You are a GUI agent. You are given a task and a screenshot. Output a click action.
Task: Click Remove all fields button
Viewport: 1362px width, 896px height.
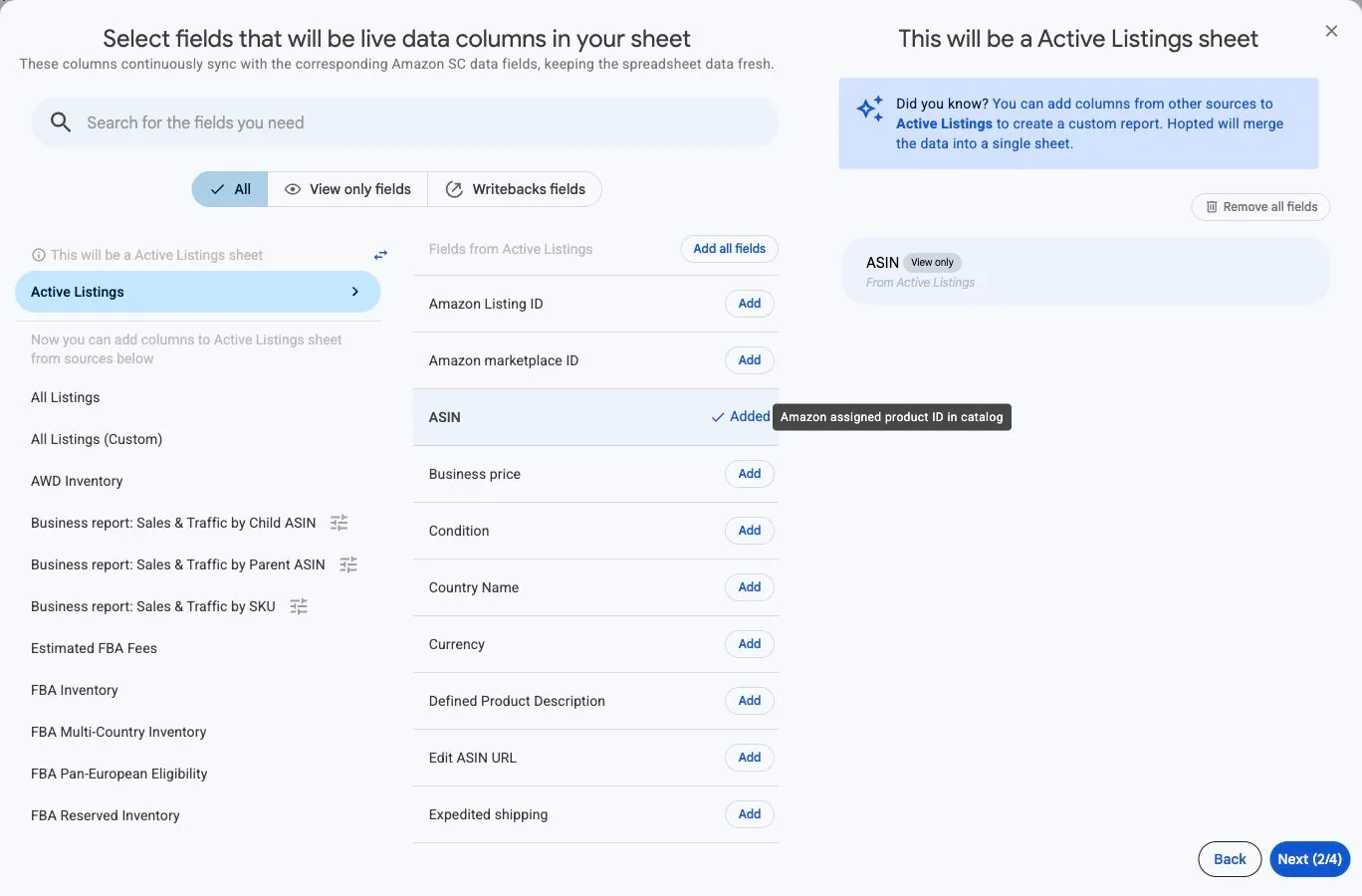click(x=1260, y=207)
